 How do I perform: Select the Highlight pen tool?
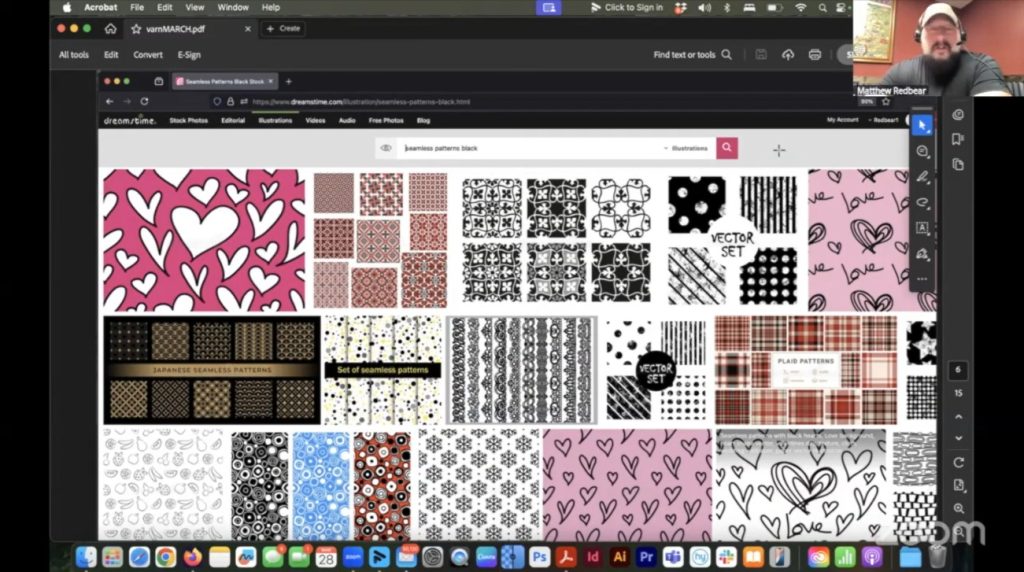(x=922, y=176)
